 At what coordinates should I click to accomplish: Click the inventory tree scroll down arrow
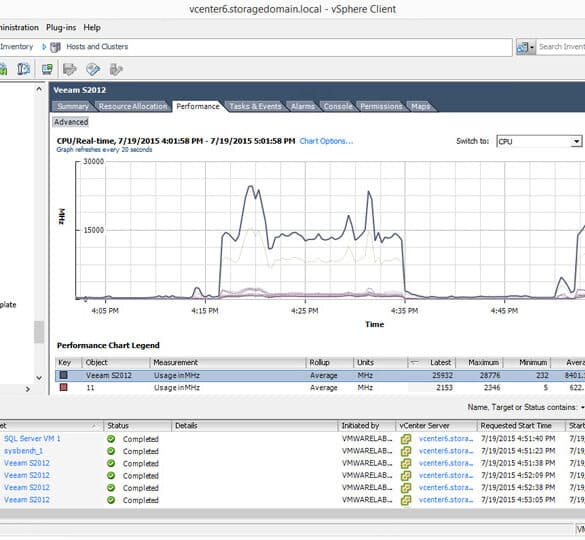coord(39,378)
